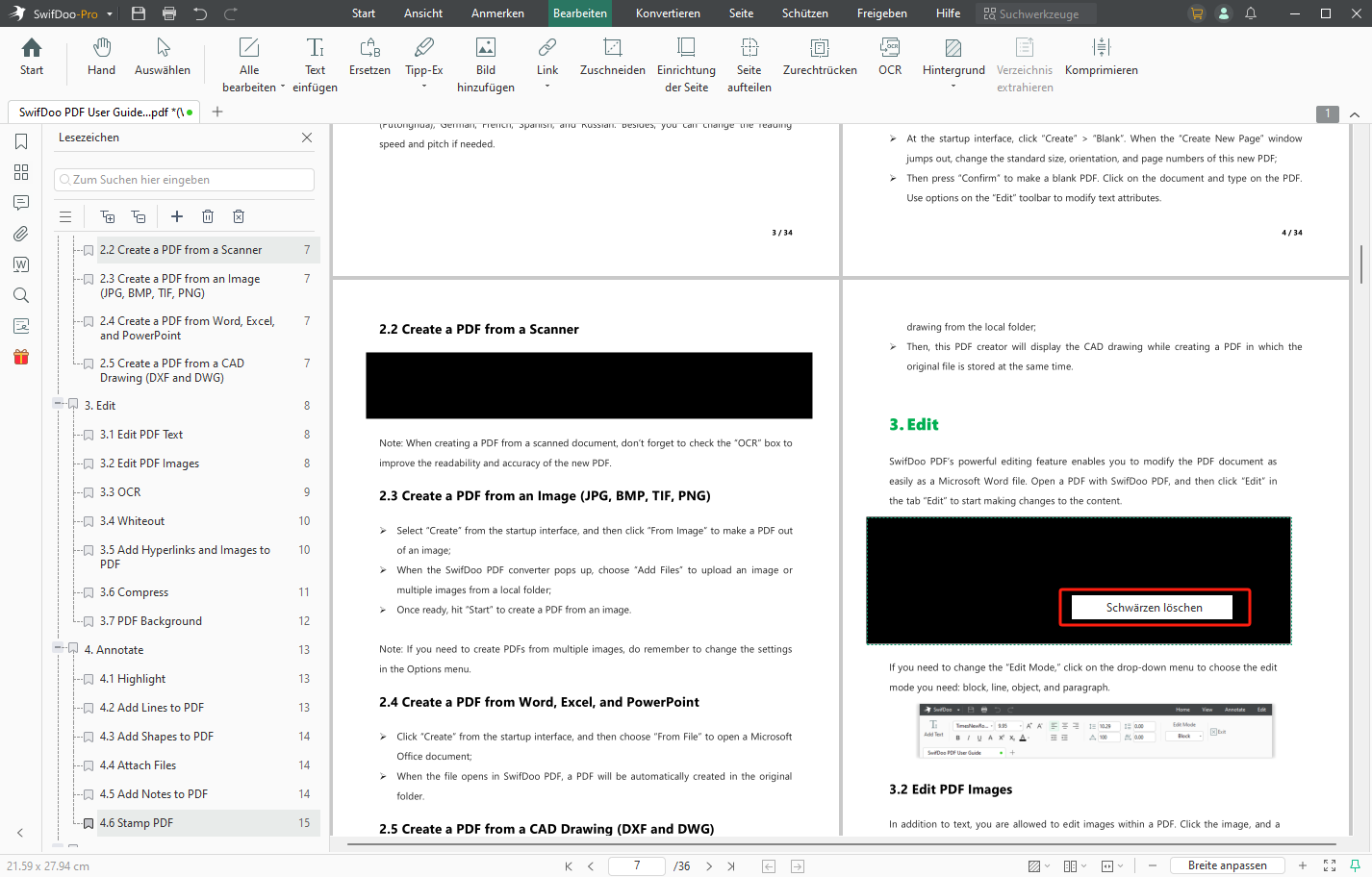
Task: Open Einrichtung der Seite
Action: pyautogui.click(x=686, y=65)
